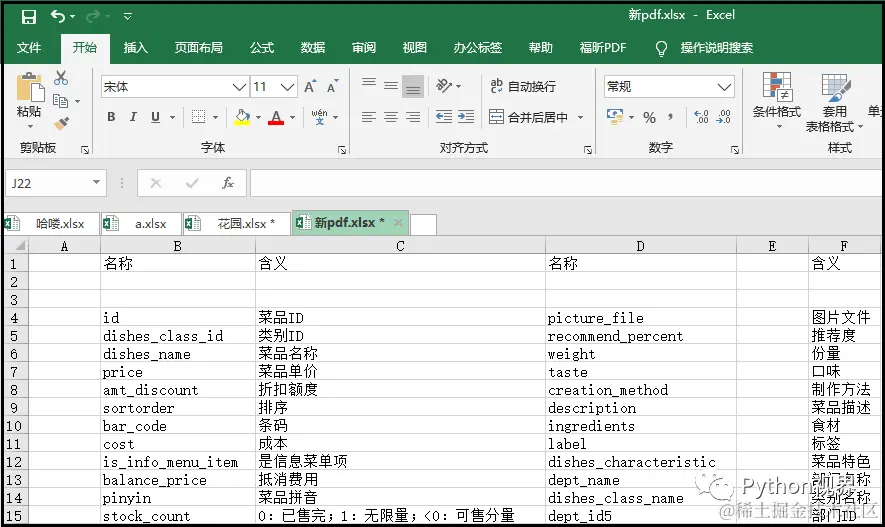Click 套用表格格式 format as table button
Image resolution: width=885 pixels, height=527 pixels.
(834, 103)
